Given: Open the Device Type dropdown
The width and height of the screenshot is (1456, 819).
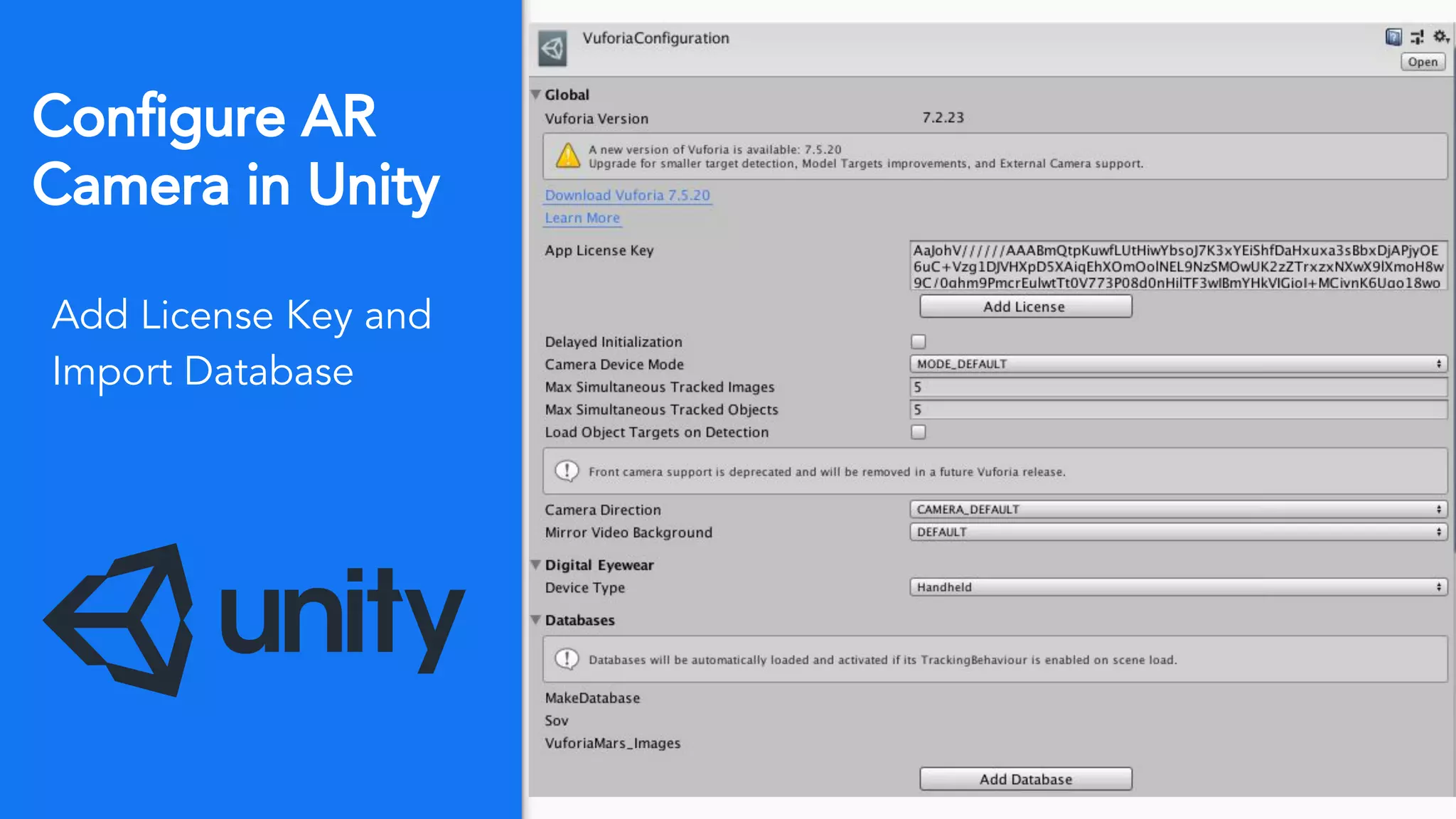Looking at the screenshot, I should pyautogui.click(x=1178, y=587).
